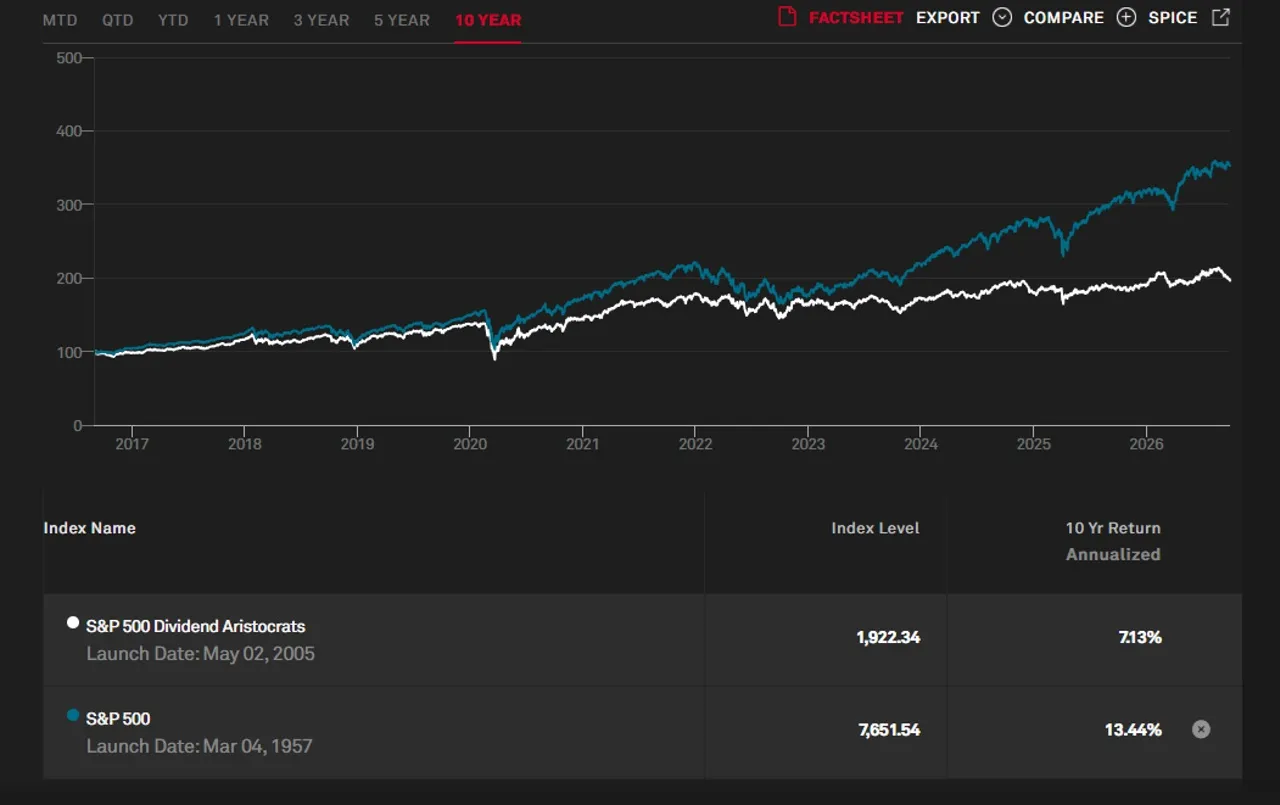Click Launch Date: May 02, 2005 text
Screen dimensions: 1280x805
[x=200, y=654]
